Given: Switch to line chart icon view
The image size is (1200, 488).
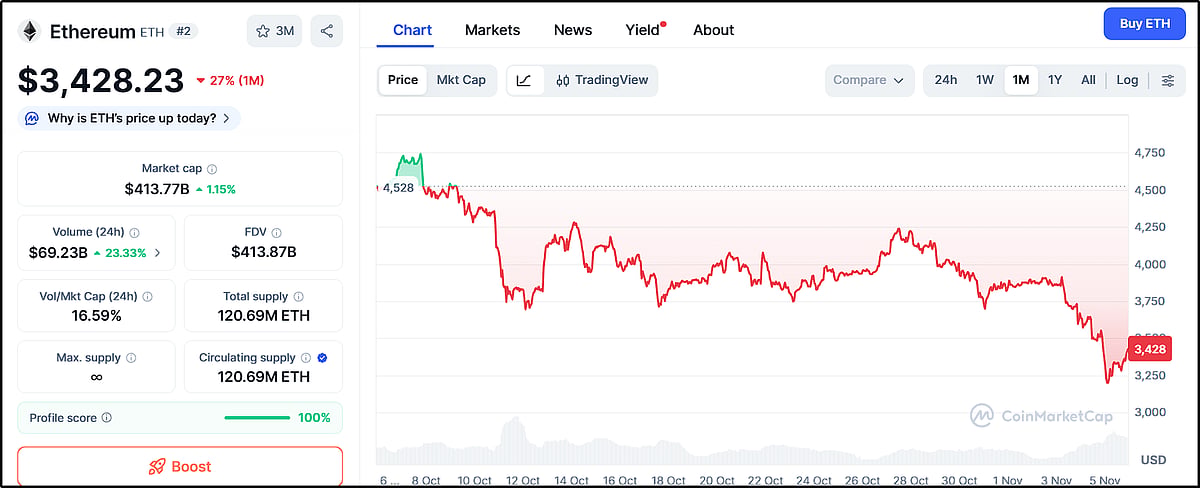Looking at the screenshot, I should click(x=525, y=80).
